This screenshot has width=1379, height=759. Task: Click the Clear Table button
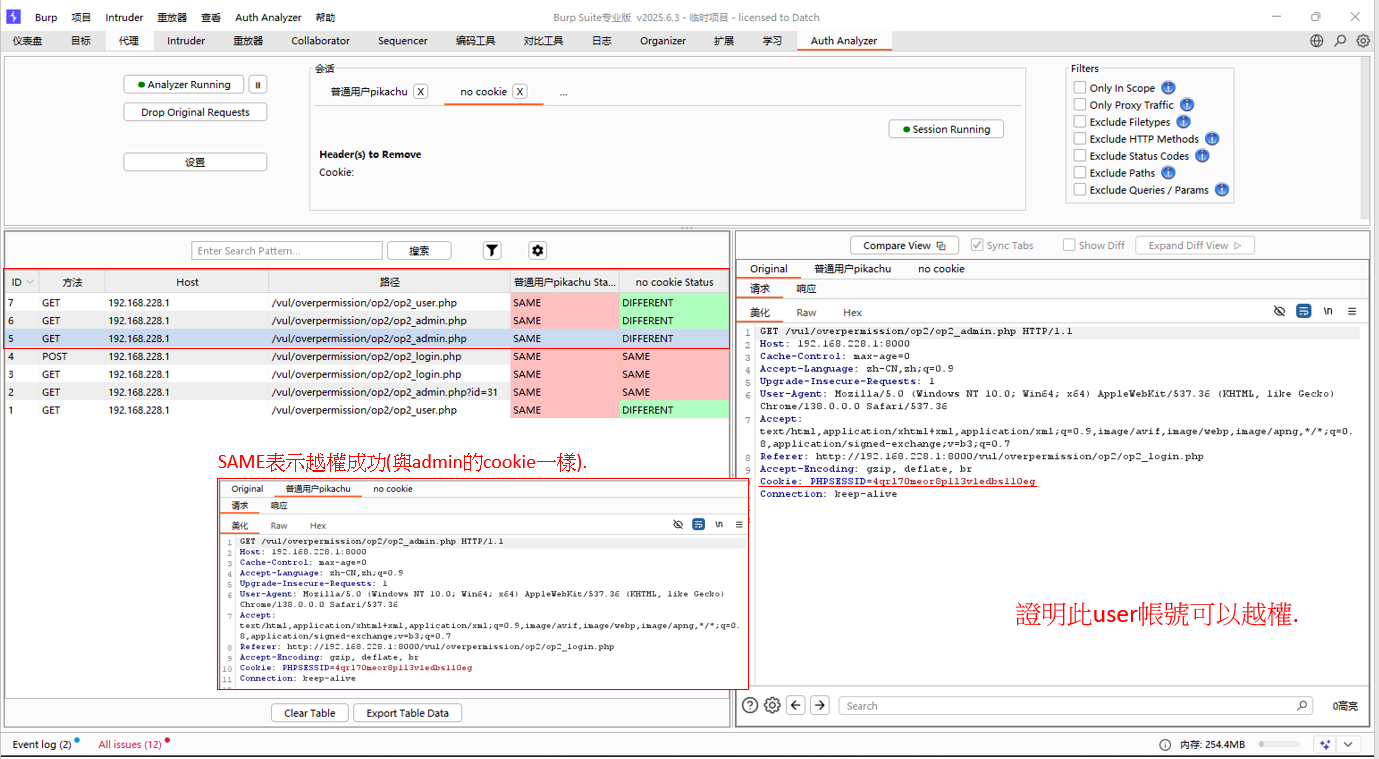click(x=310, y=713)
